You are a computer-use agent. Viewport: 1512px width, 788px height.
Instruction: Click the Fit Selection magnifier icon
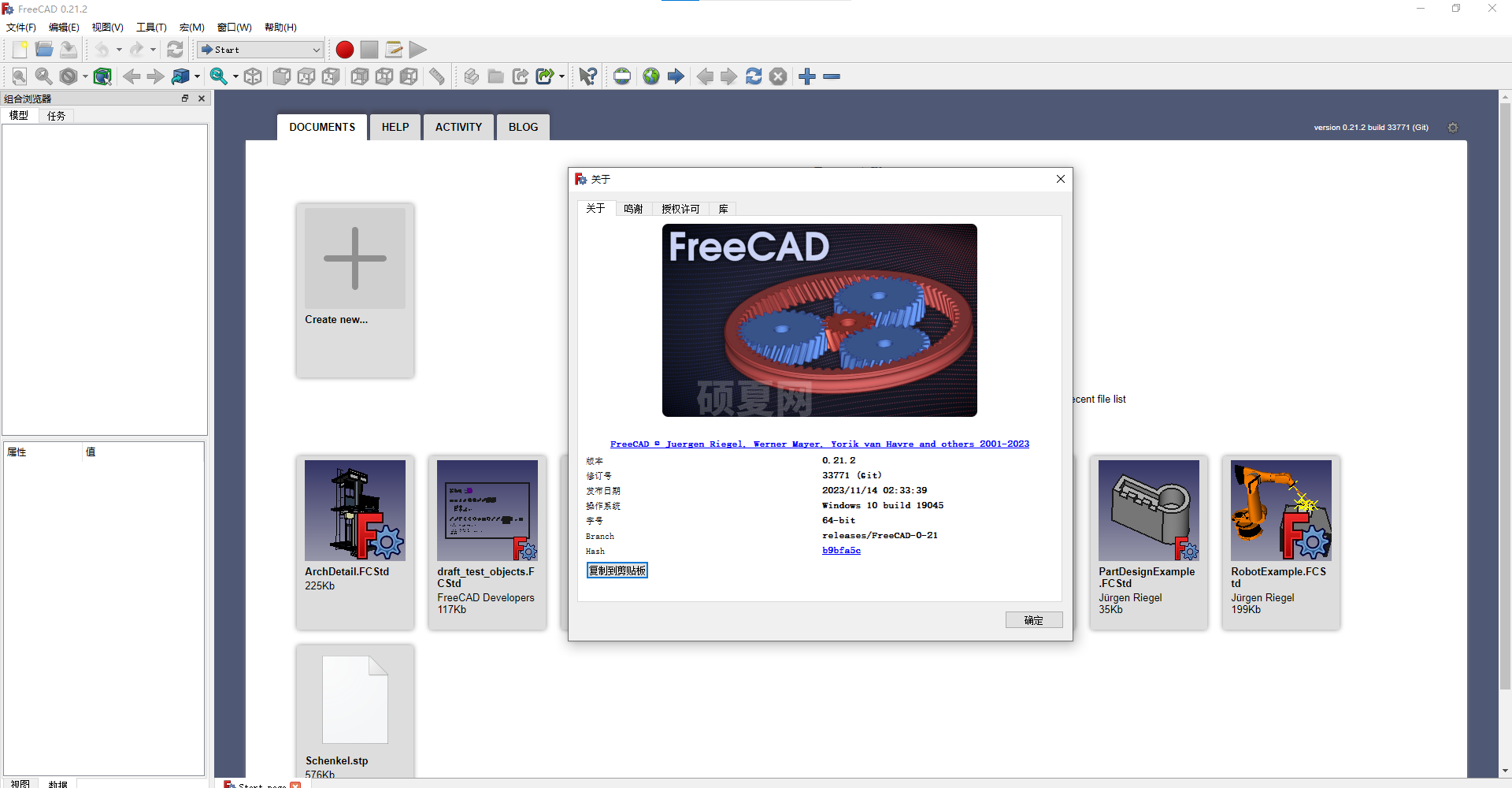[x=44, y=76]
